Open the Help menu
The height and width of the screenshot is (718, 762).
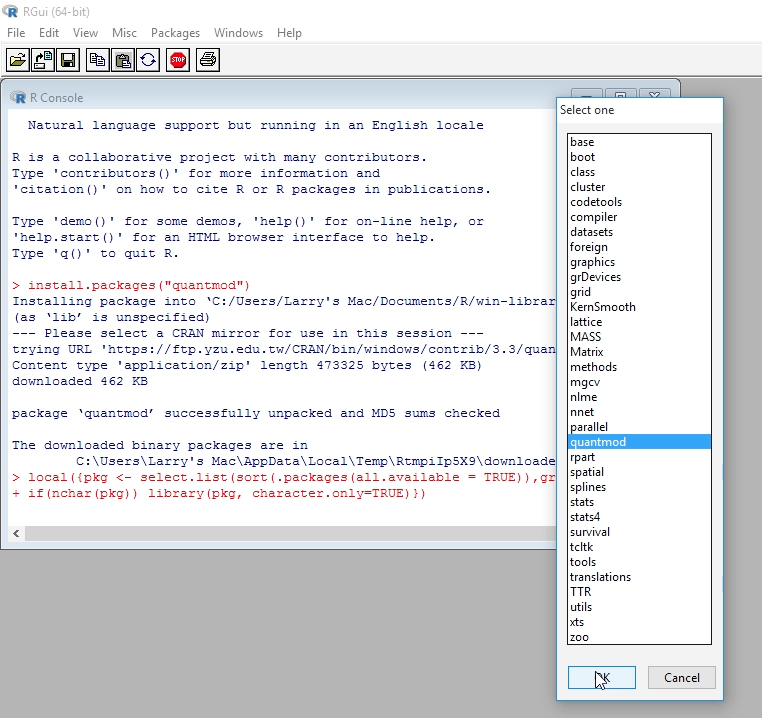coord(289,33)
